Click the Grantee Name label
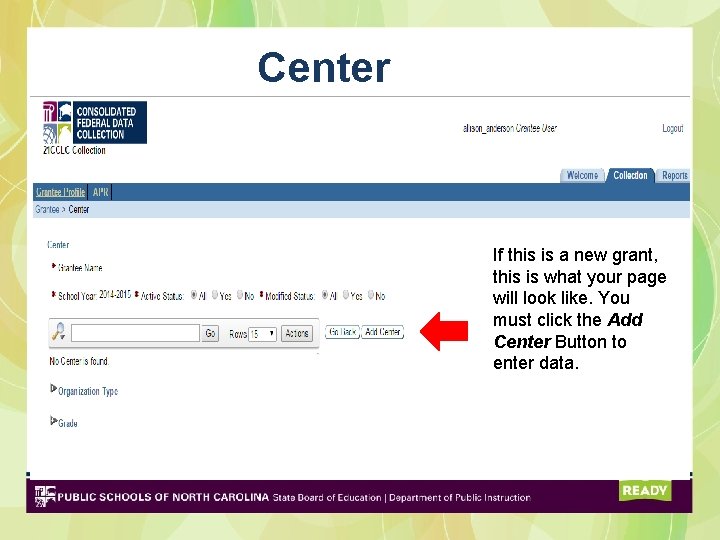This screenshot has width=720, height=540. pyautogui.click(x=80, y=267)
